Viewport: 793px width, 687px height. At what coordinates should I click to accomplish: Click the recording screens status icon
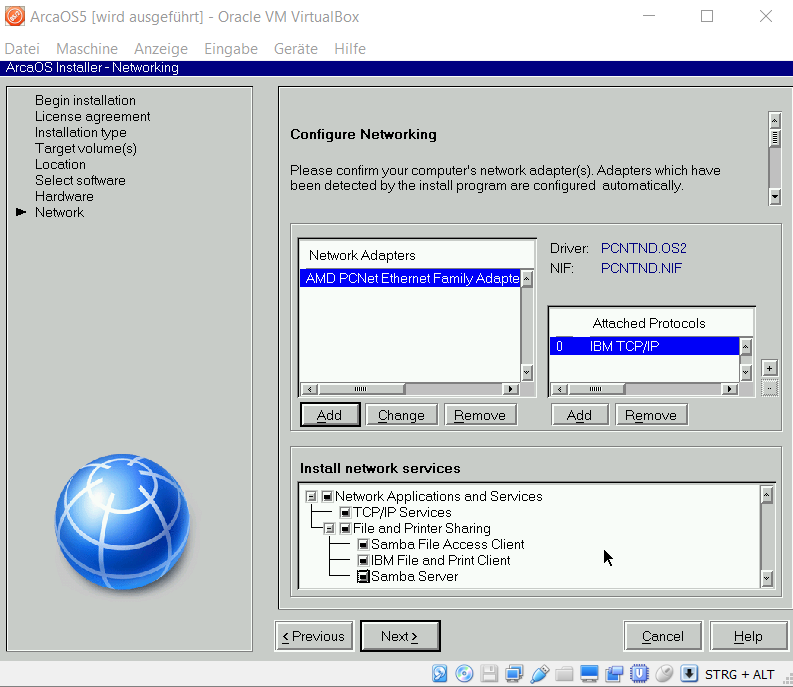[614, 673]
